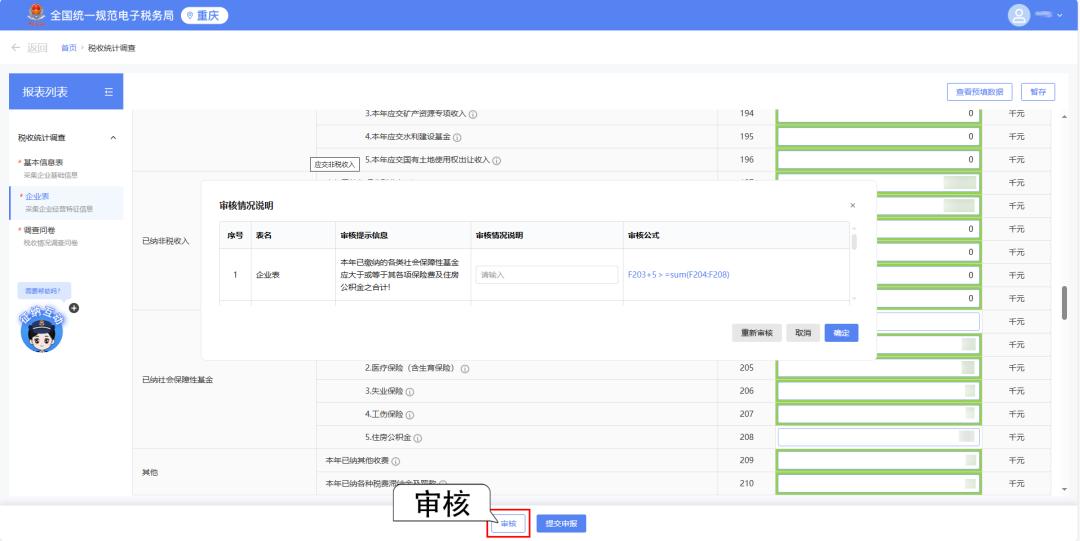Screen dimensions: 1080x541
Task: Click info icon beside 本年应交水利建设基金
Action: coord(457,137)
